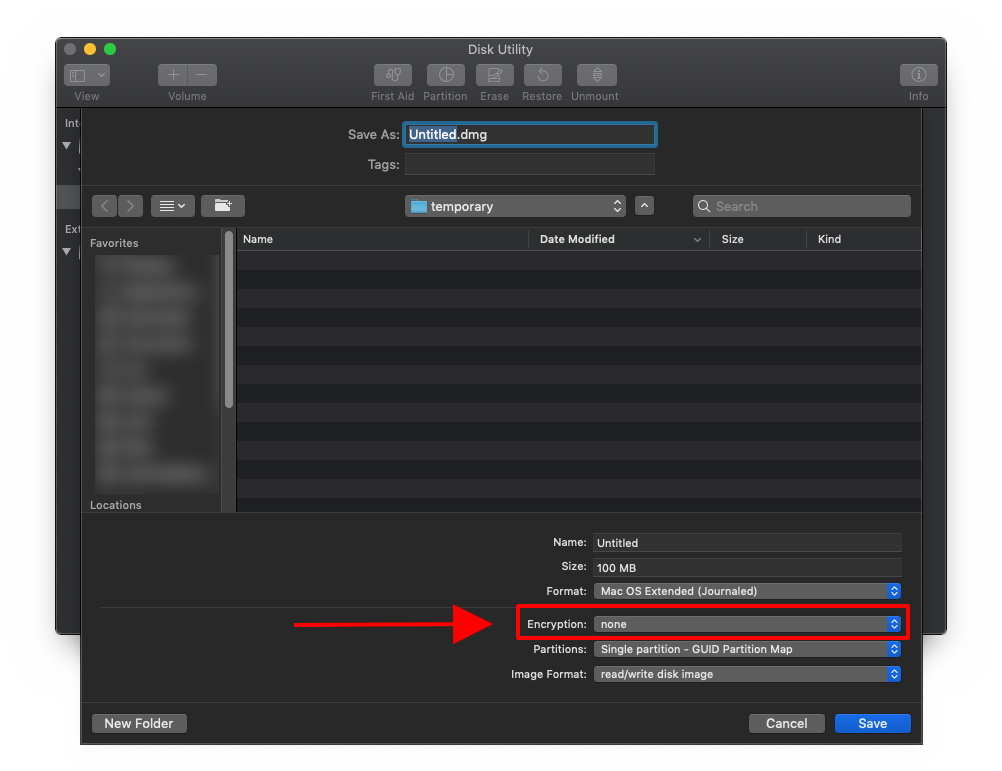Click the Unmount toolbar icon
Screen dimensions: 1002x771
597,75
